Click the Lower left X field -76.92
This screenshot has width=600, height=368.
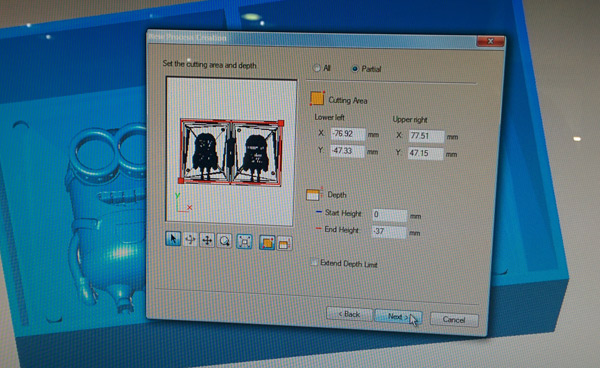[347, 134]
